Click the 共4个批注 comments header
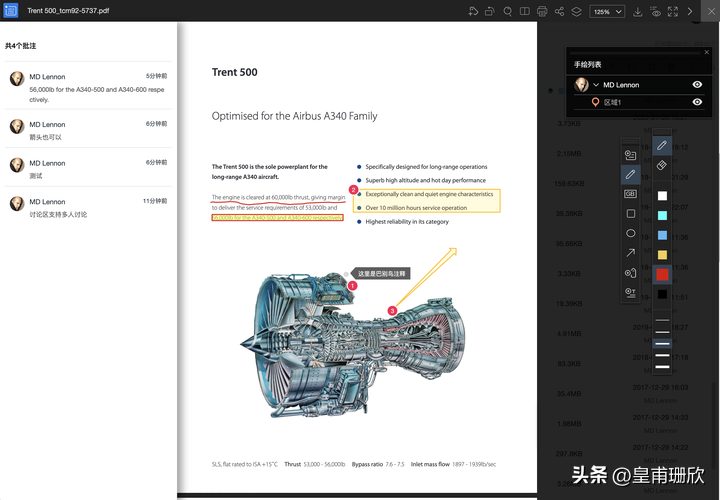The width and height of the screenshot is (720, 500). click(x=20, y=45)
